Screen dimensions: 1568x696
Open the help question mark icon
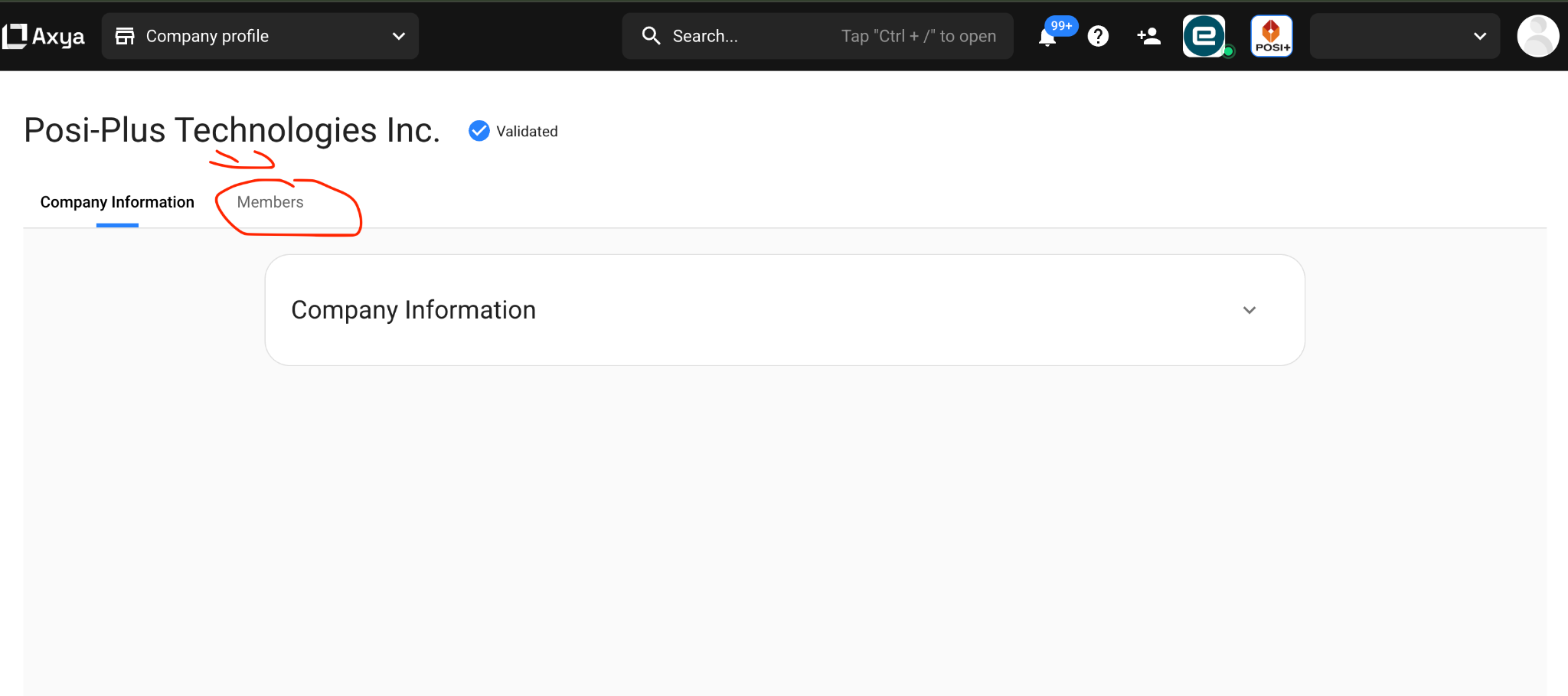pyautogui.click(x=1098, y=36)
